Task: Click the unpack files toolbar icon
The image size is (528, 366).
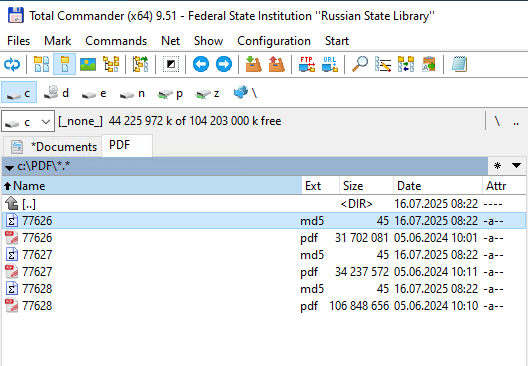Action: (x=276, y=64)
